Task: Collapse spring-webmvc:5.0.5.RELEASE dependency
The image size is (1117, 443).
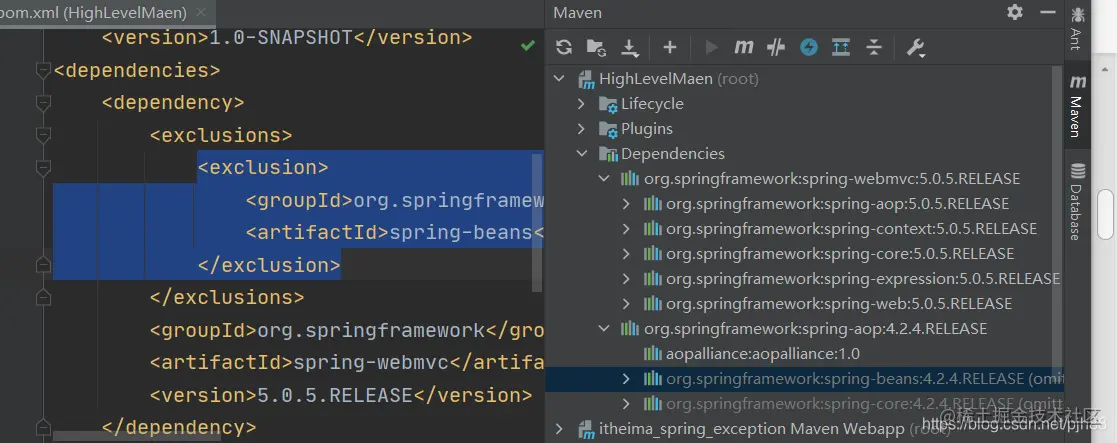Action: (604, 179)
